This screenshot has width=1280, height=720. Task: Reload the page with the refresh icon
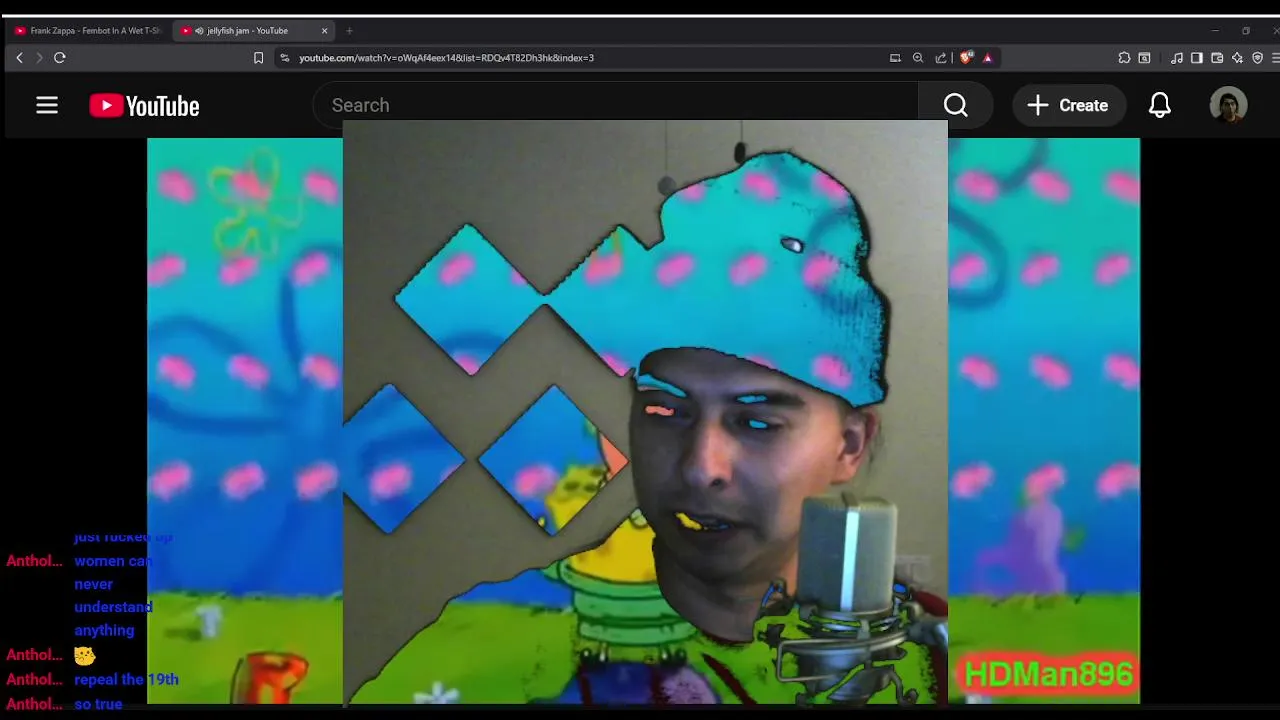tap(60, 58)
